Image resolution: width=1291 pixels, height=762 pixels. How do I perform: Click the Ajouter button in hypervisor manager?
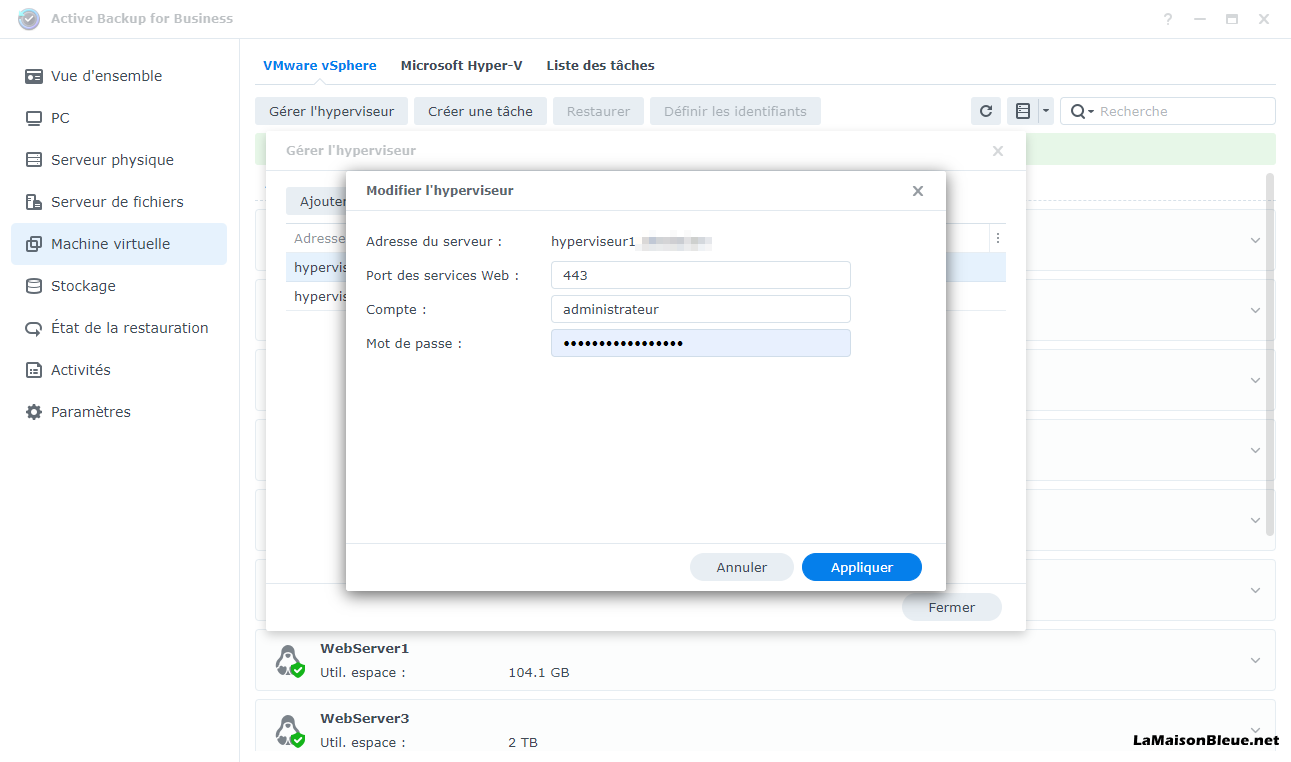316,201
